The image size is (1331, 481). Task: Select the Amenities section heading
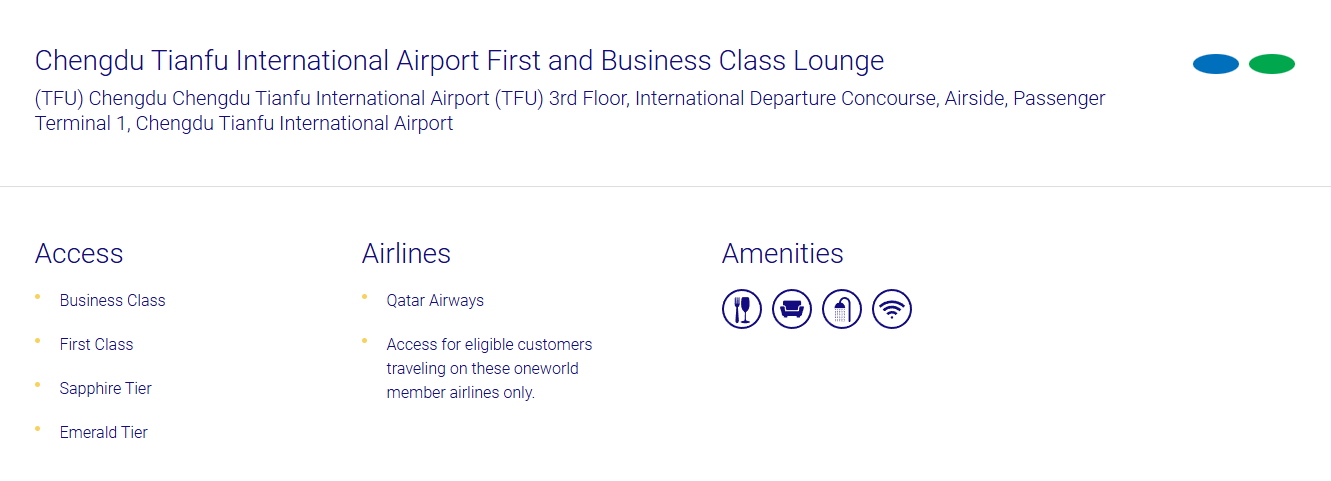click(x=783, y=254)
